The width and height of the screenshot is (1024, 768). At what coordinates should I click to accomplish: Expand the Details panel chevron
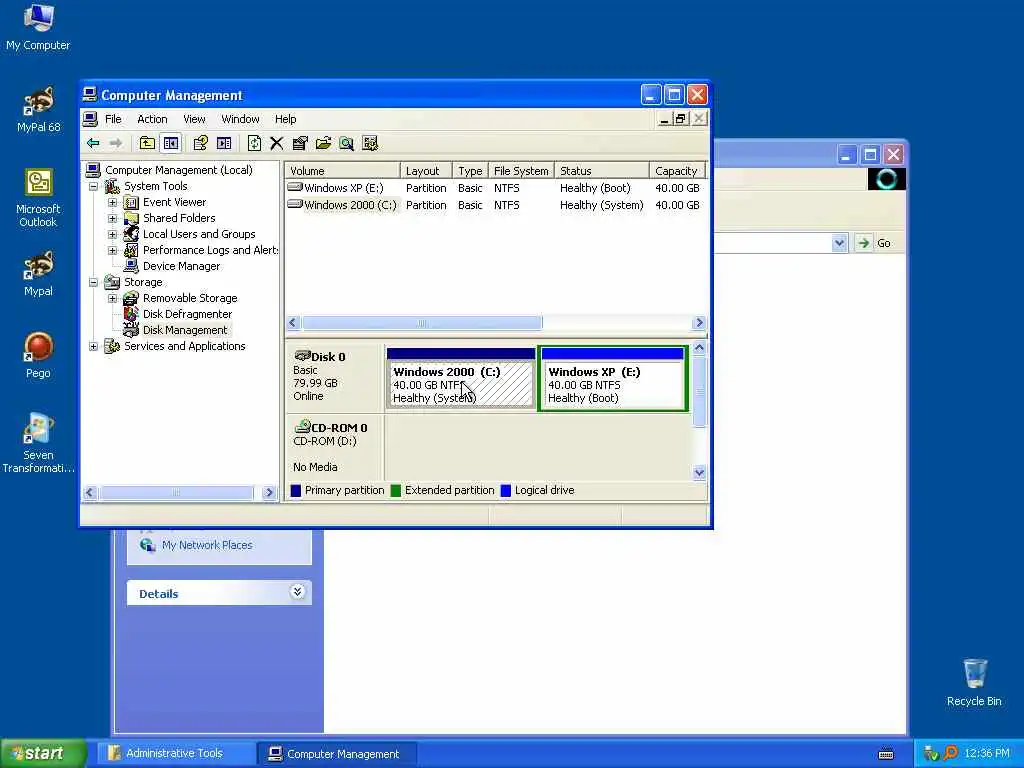pos(297,592)
